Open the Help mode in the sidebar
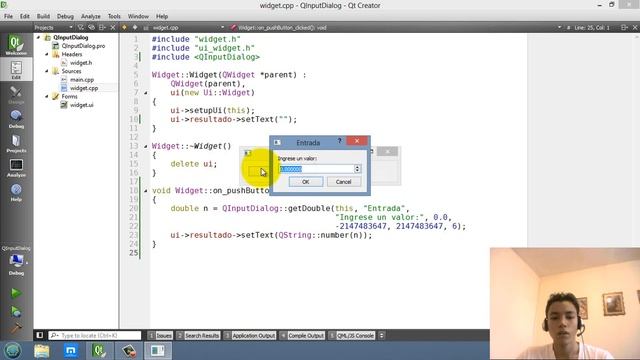Viewport: 640px width, 360px height. (x=16, y=192)
